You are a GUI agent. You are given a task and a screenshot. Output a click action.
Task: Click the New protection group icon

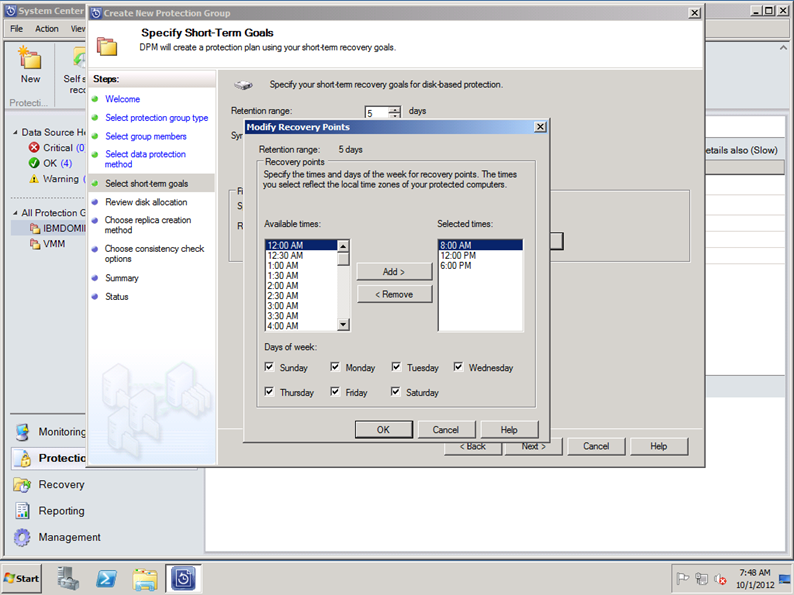[x=29, y=57]
